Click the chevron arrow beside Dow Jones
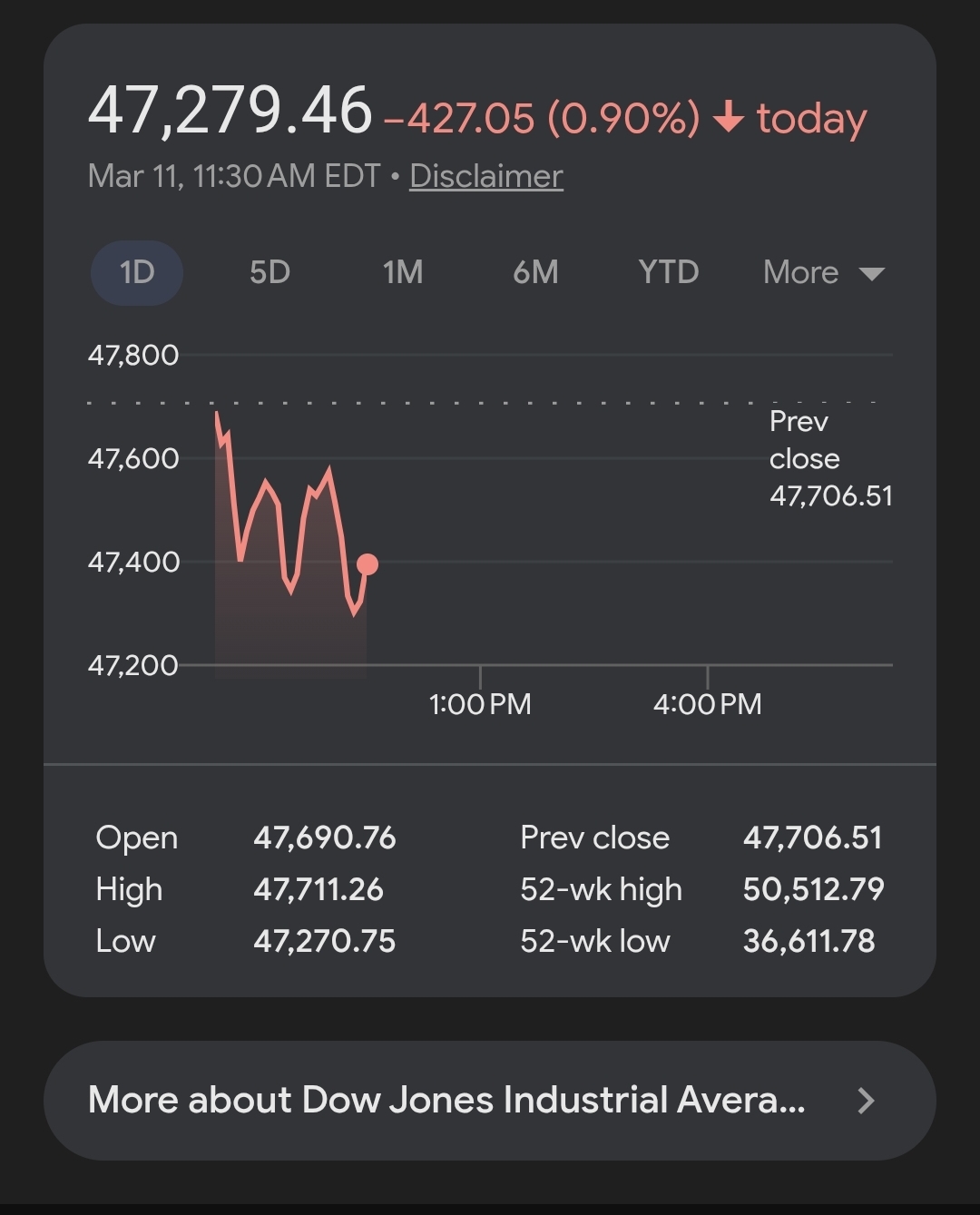Screen dimensions: 980x1215 pos(866,1101)
